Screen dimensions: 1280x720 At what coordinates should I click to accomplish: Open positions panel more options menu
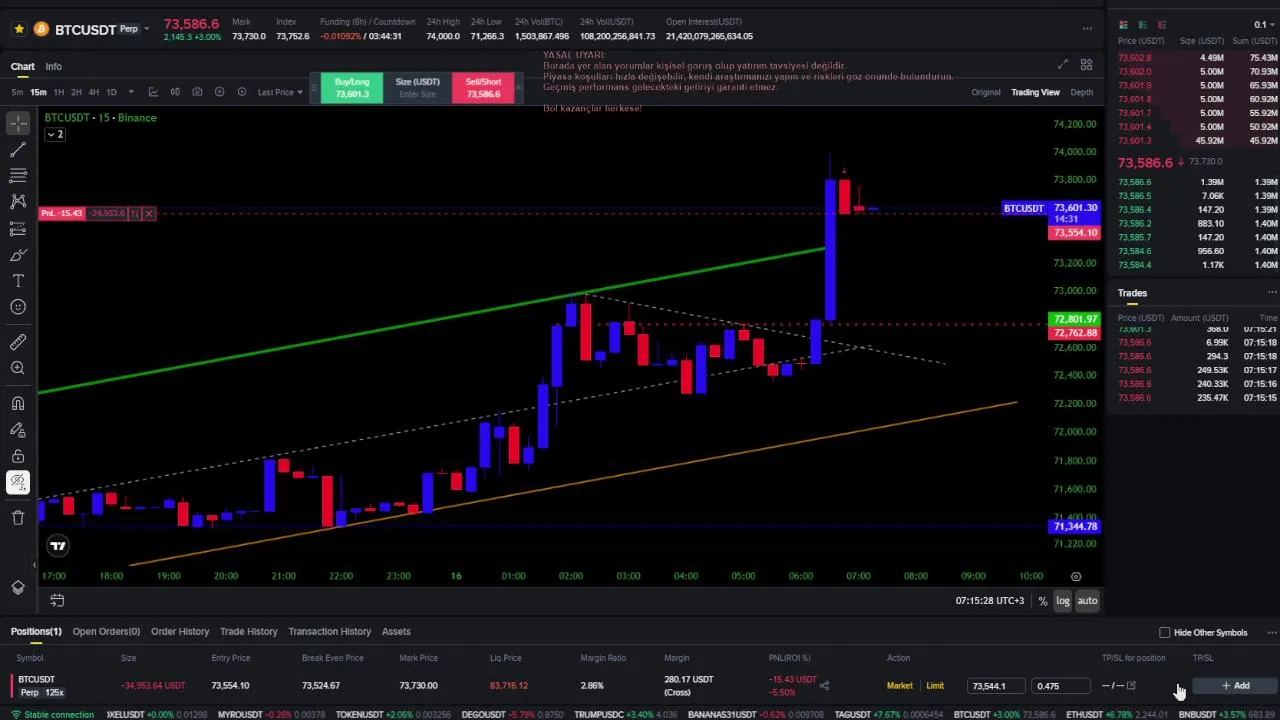(1271, 632)
